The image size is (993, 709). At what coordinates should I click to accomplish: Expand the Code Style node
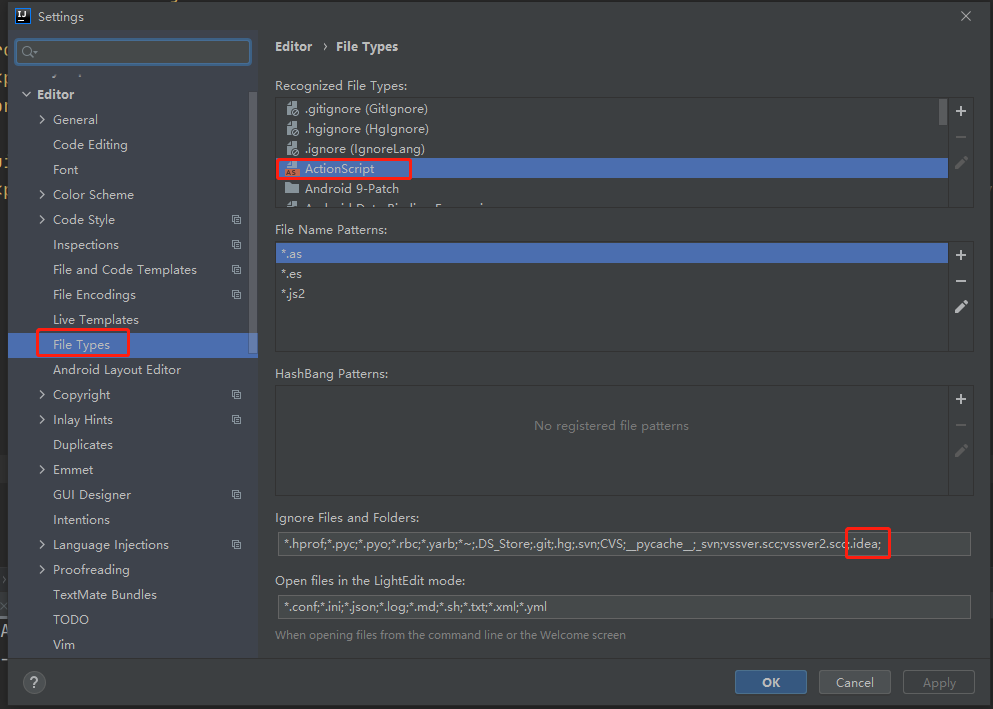(x=42, y=220)
